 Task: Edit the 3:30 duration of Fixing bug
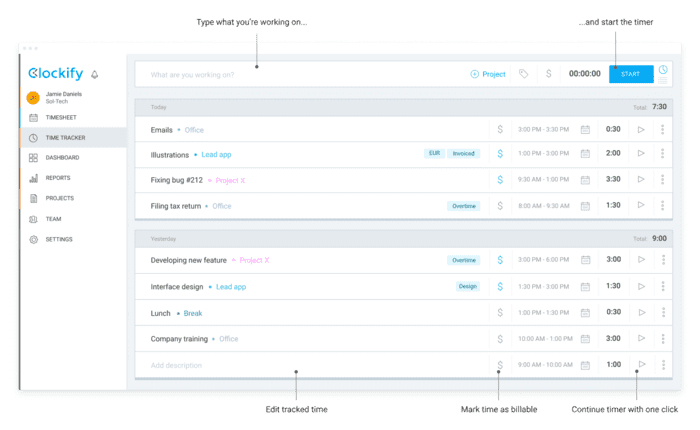tap(613, 179)
